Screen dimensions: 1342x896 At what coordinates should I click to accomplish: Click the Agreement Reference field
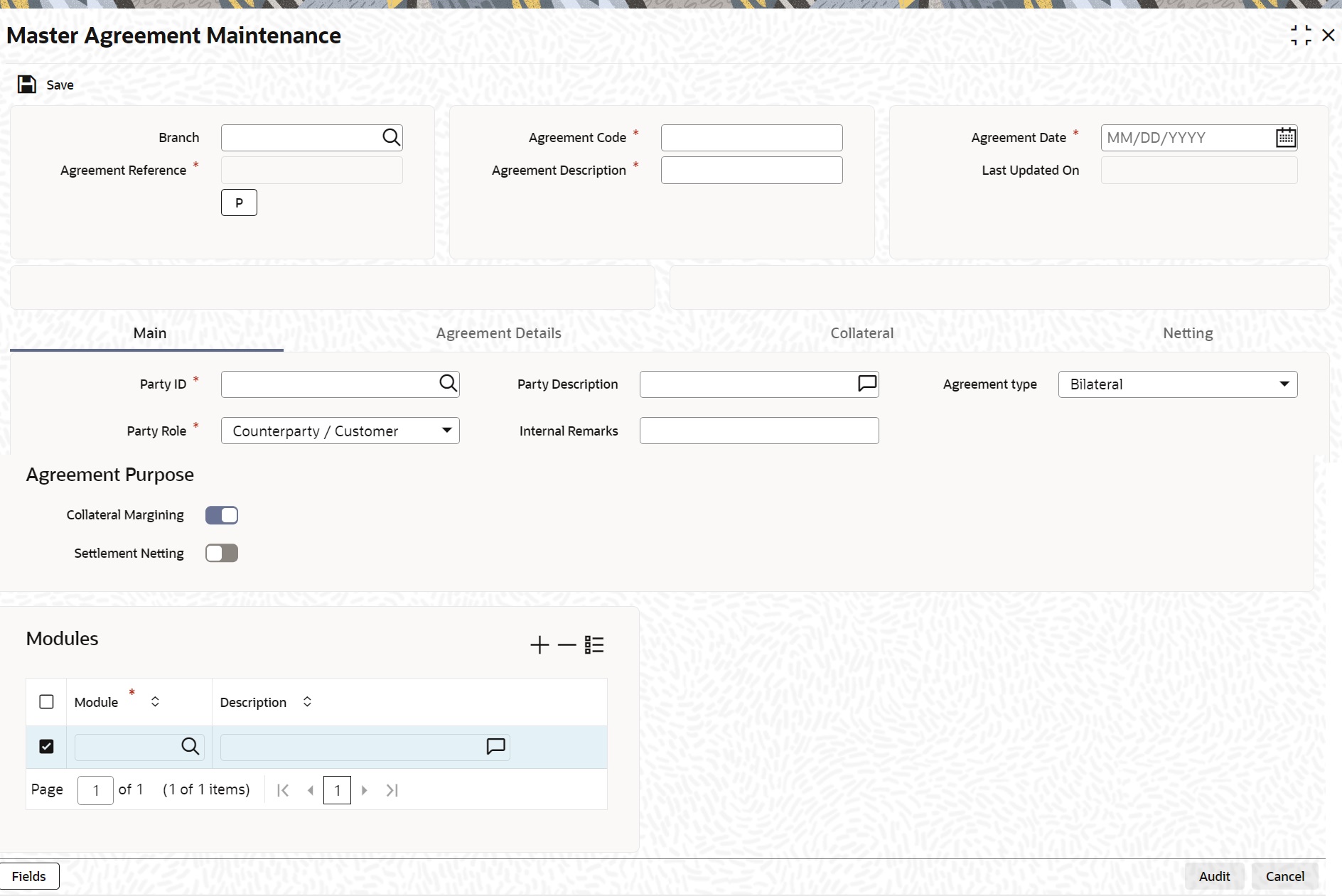pyautogui.click(x=312, y=171)
